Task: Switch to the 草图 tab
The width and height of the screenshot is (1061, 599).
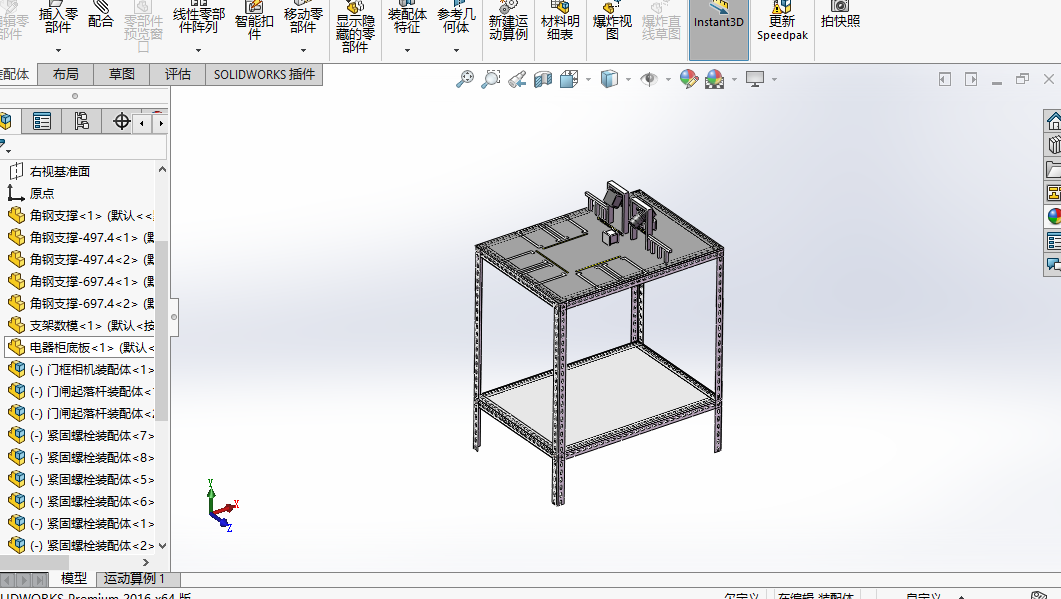Action: click(122, 74)
